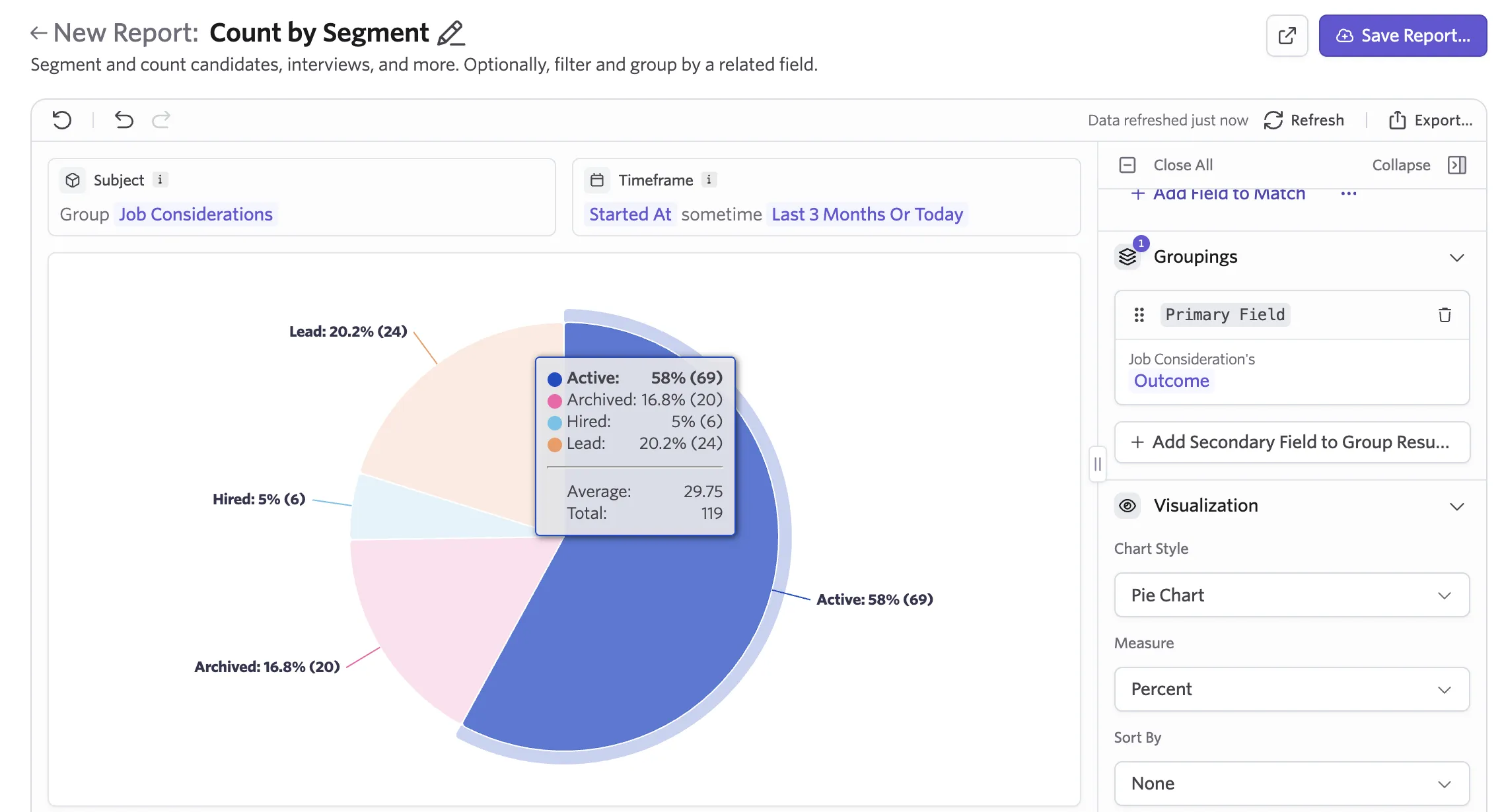Image resolution: width=1502 pixels, height=812 pixels.
Task: Change the Job Considerations subject
Action: tap(196, 215)
